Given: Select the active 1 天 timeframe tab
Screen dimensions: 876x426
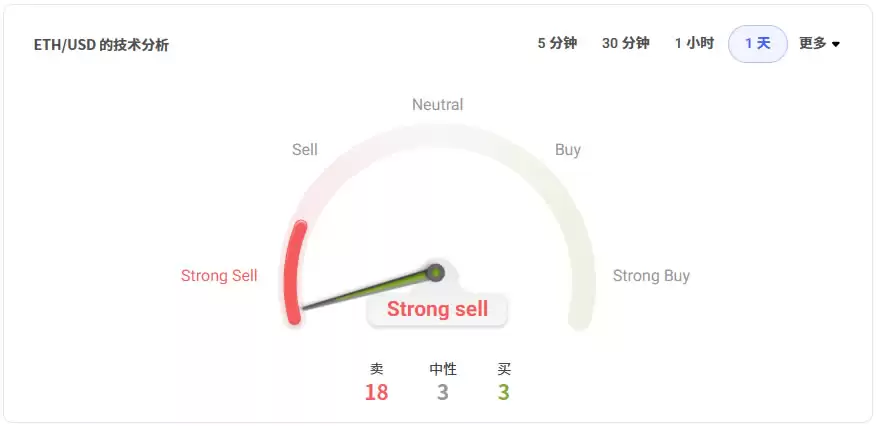Looking at the screenshot, I should point(758,44).
